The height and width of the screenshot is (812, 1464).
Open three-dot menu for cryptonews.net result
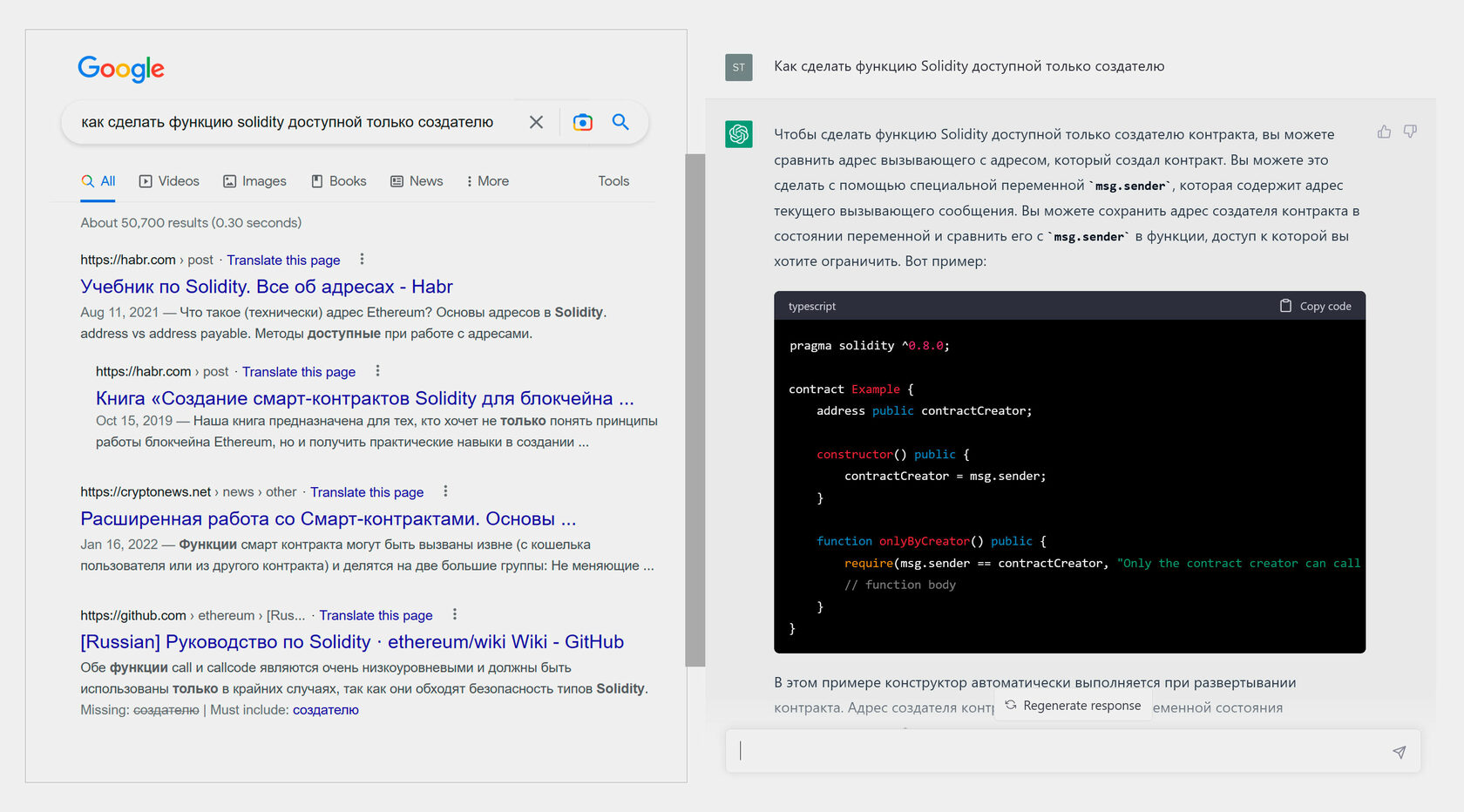[445, 491]
